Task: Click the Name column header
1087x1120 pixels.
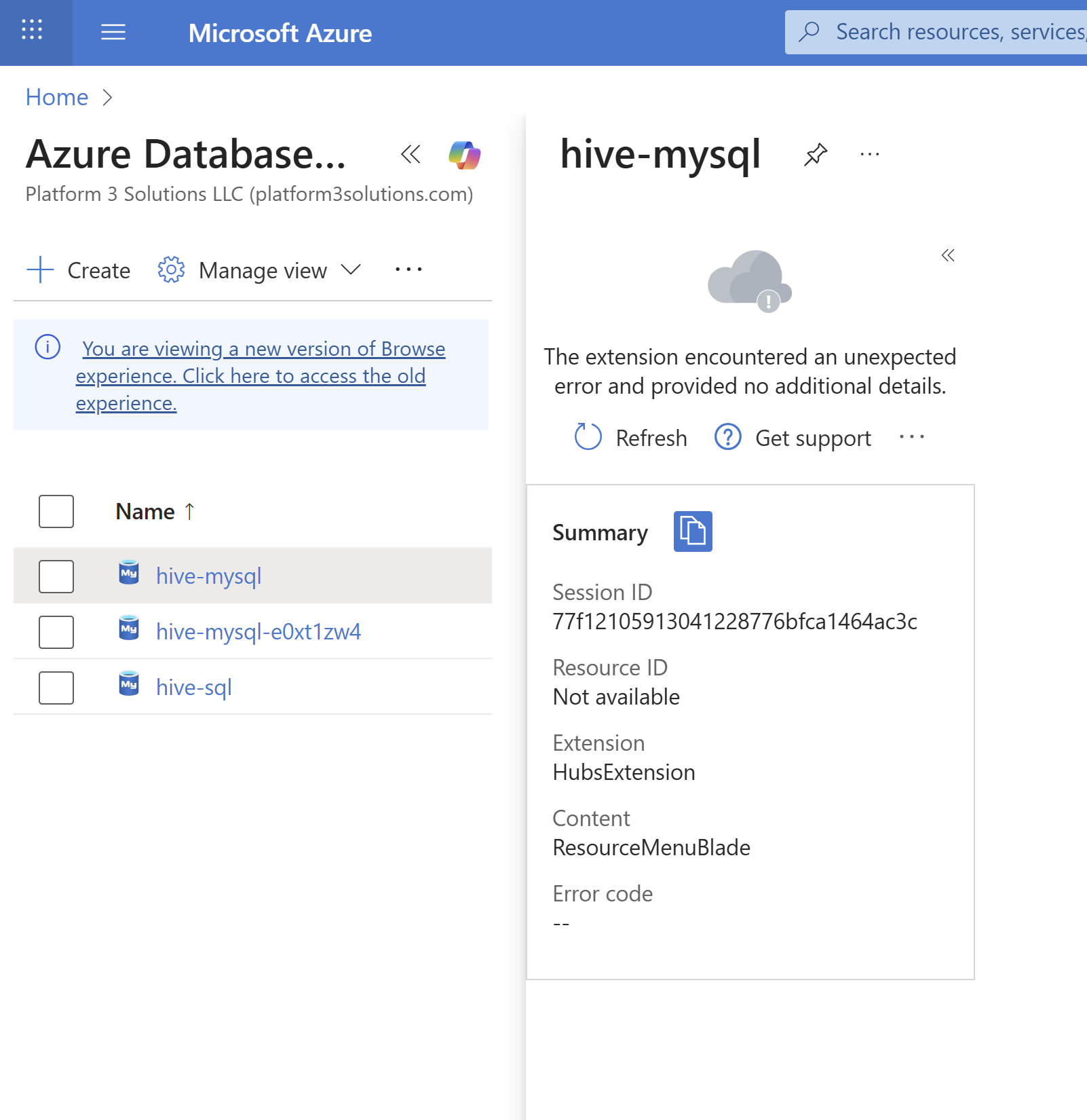Action: pos(145,511)
